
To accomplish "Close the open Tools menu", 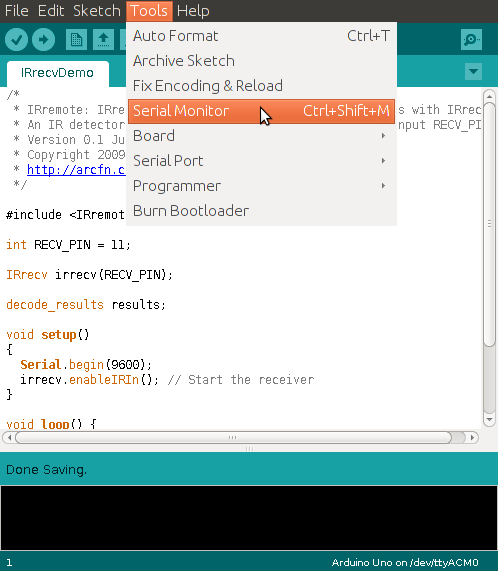I will tap(149, 11).
